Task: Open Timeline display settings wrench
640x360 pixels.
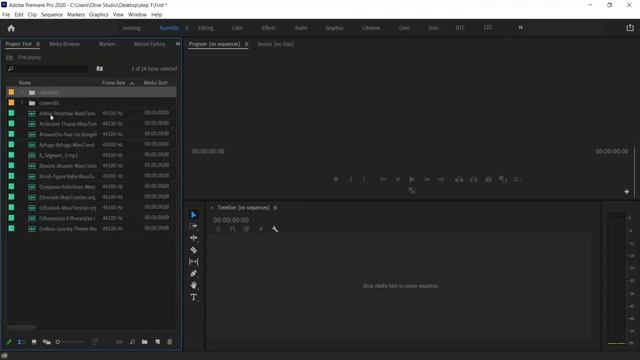Action: point(275,229)
